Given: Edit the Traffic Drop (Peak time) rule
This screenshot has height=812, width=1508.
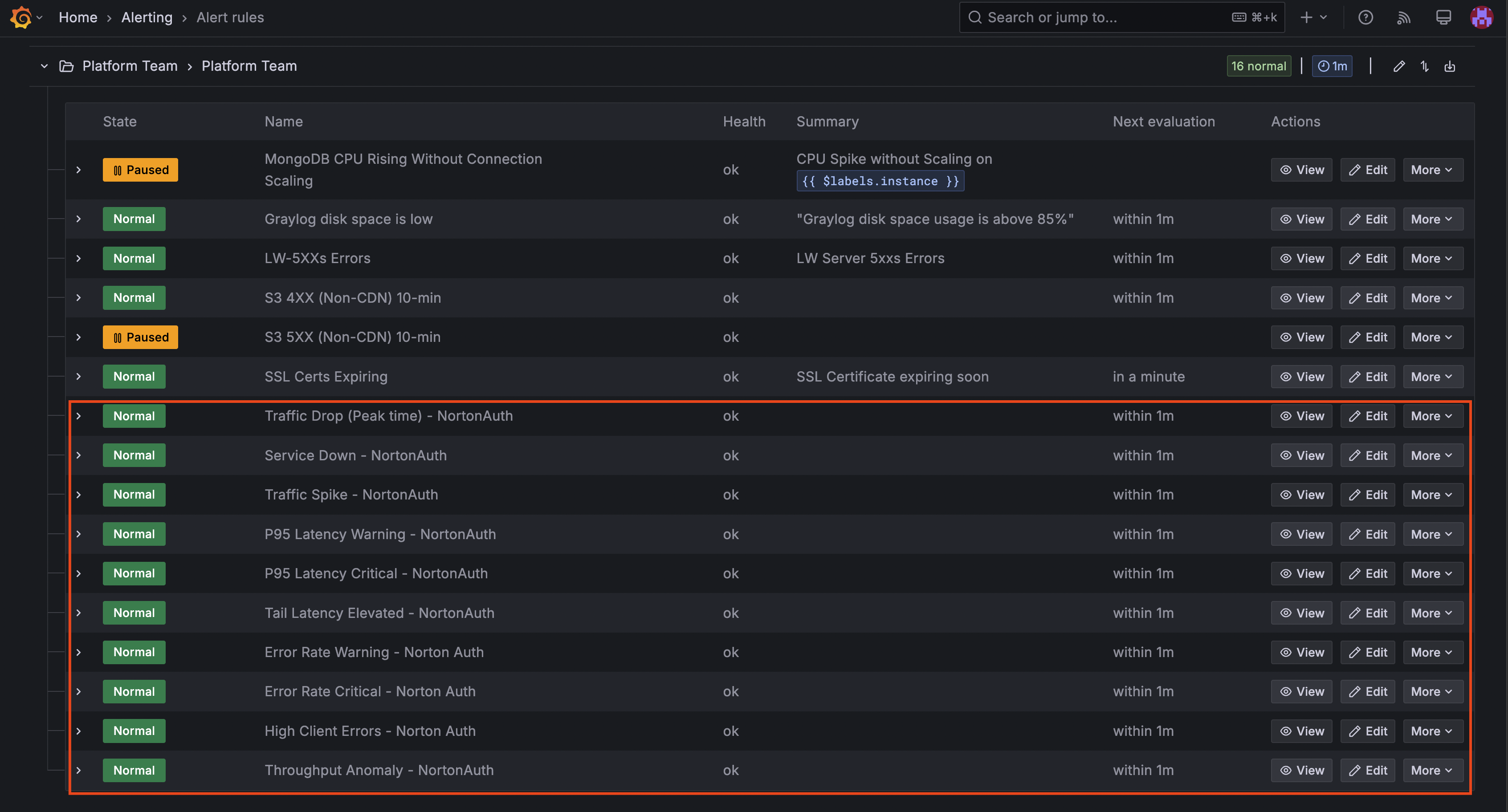Looking at the screenshot, I should (x=1368, y=416).
